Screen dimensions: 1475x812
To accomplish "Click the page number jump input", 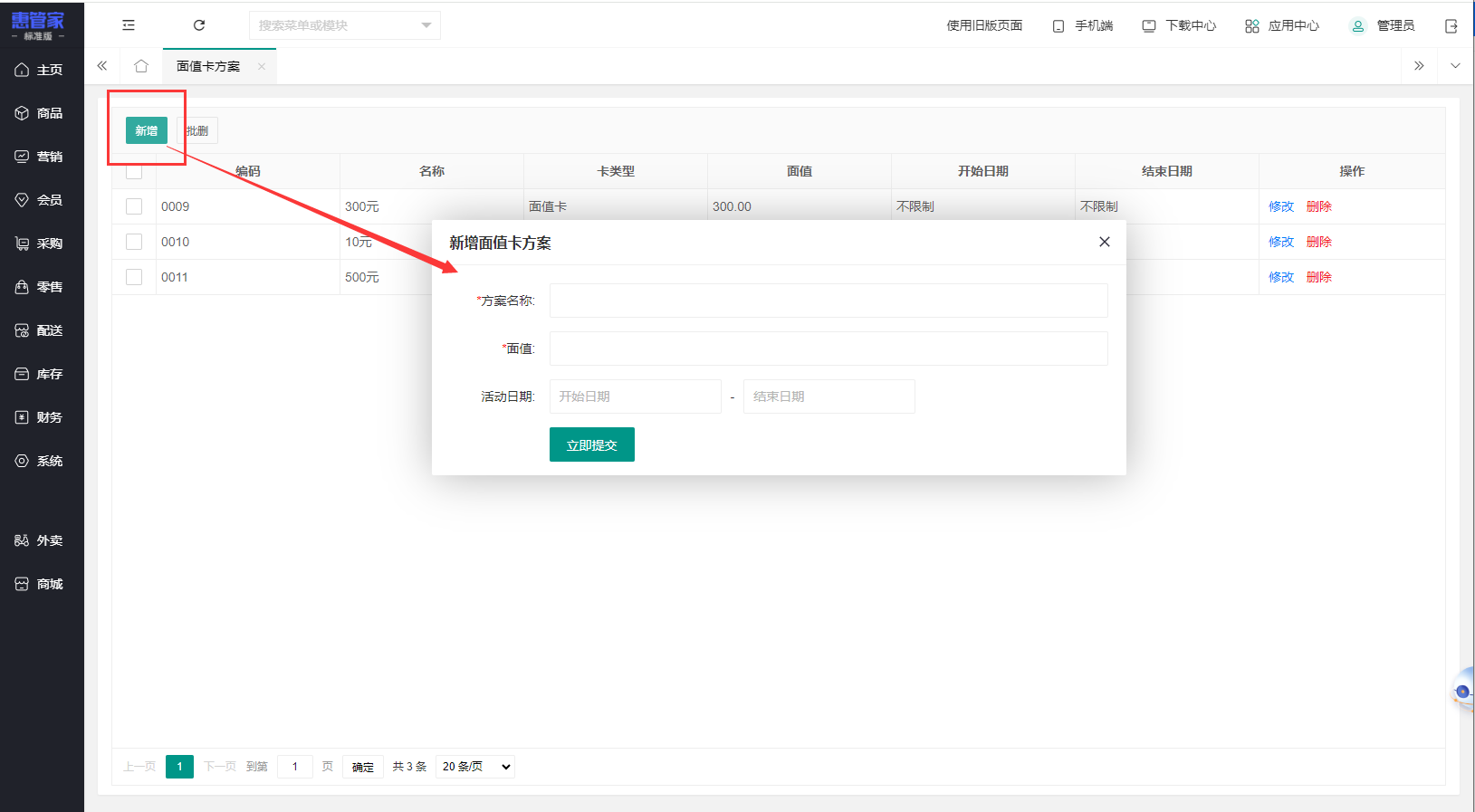I will tap(295, 767).
